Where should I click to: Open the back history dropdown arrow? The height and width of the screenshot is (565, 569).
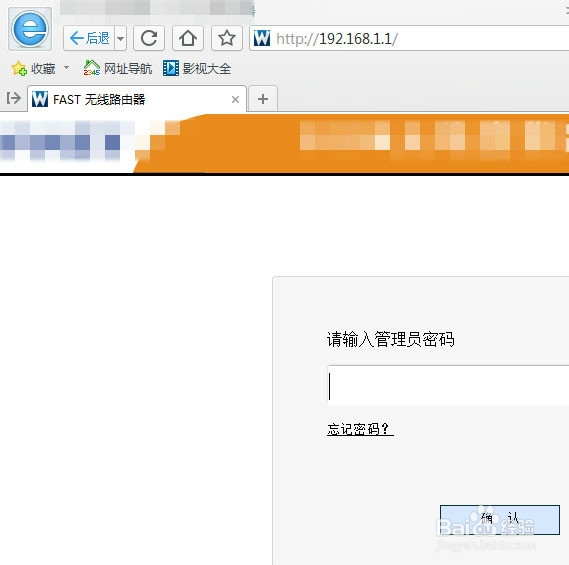pyautogui.click(x=120, y=38)
